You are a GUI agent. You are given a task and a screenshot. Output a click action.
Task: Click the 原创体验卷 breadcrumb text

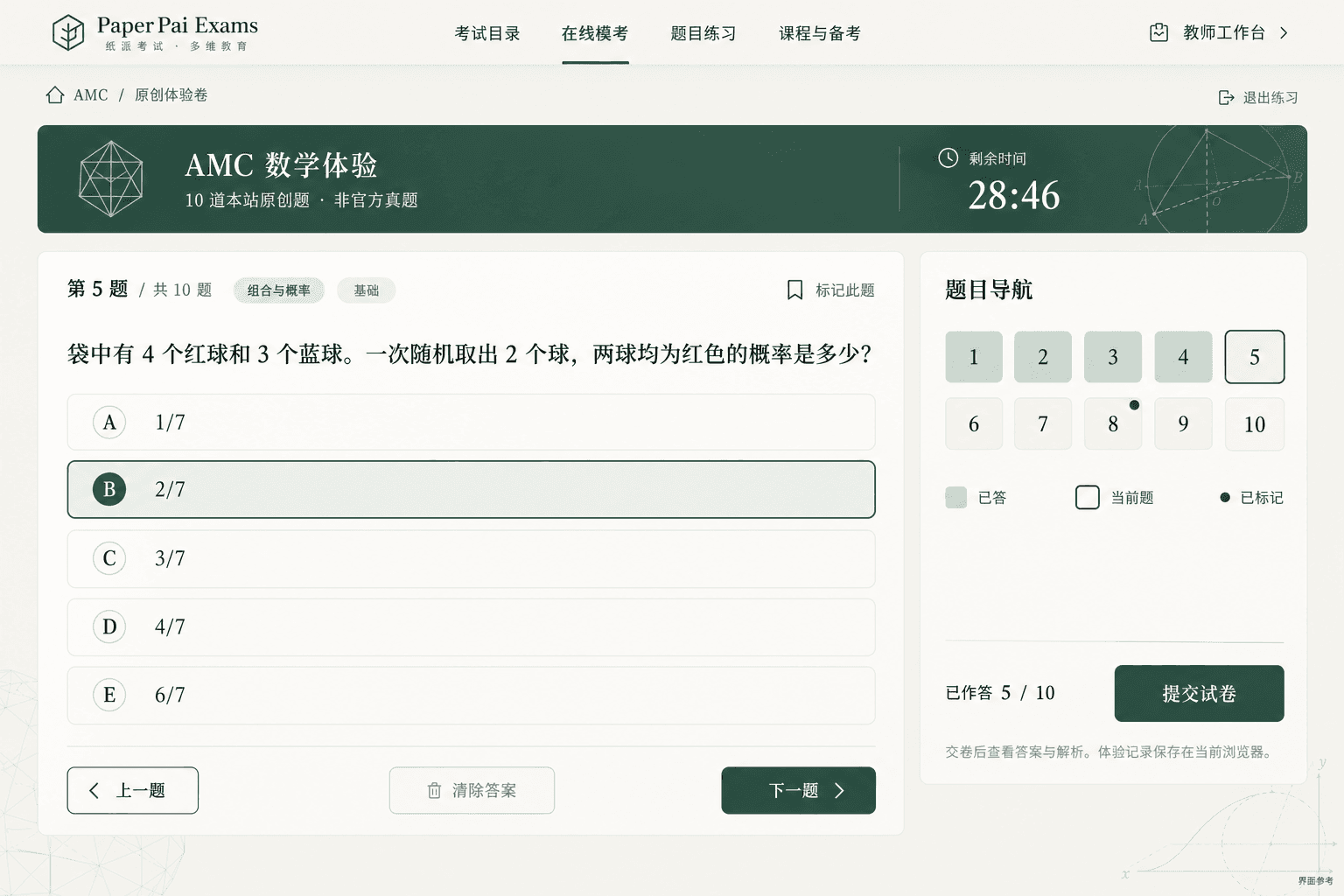171,94
